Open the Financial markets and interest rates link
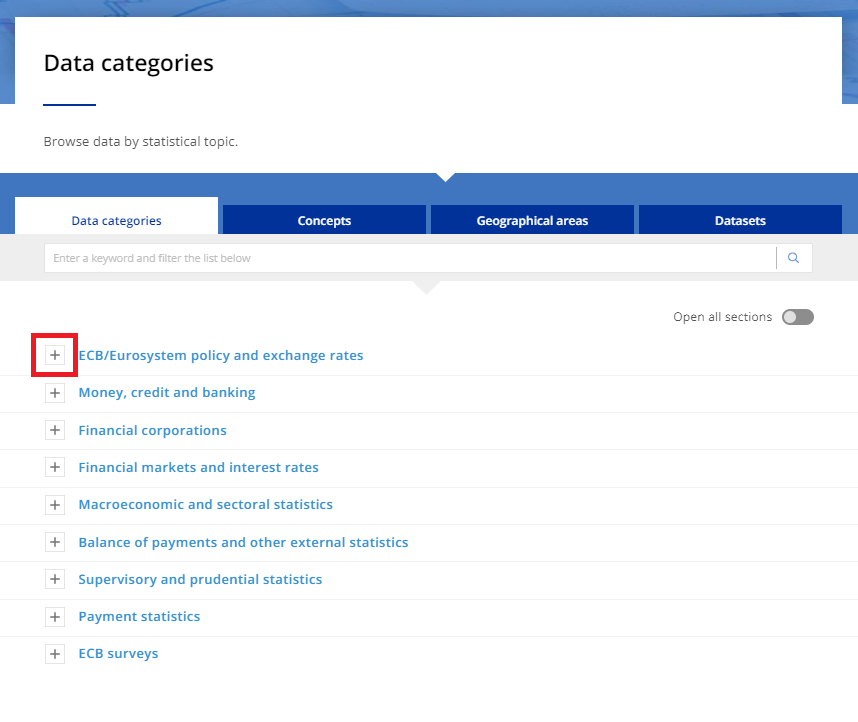This screenshot has height=722, width=858. (x=198, y=467)
